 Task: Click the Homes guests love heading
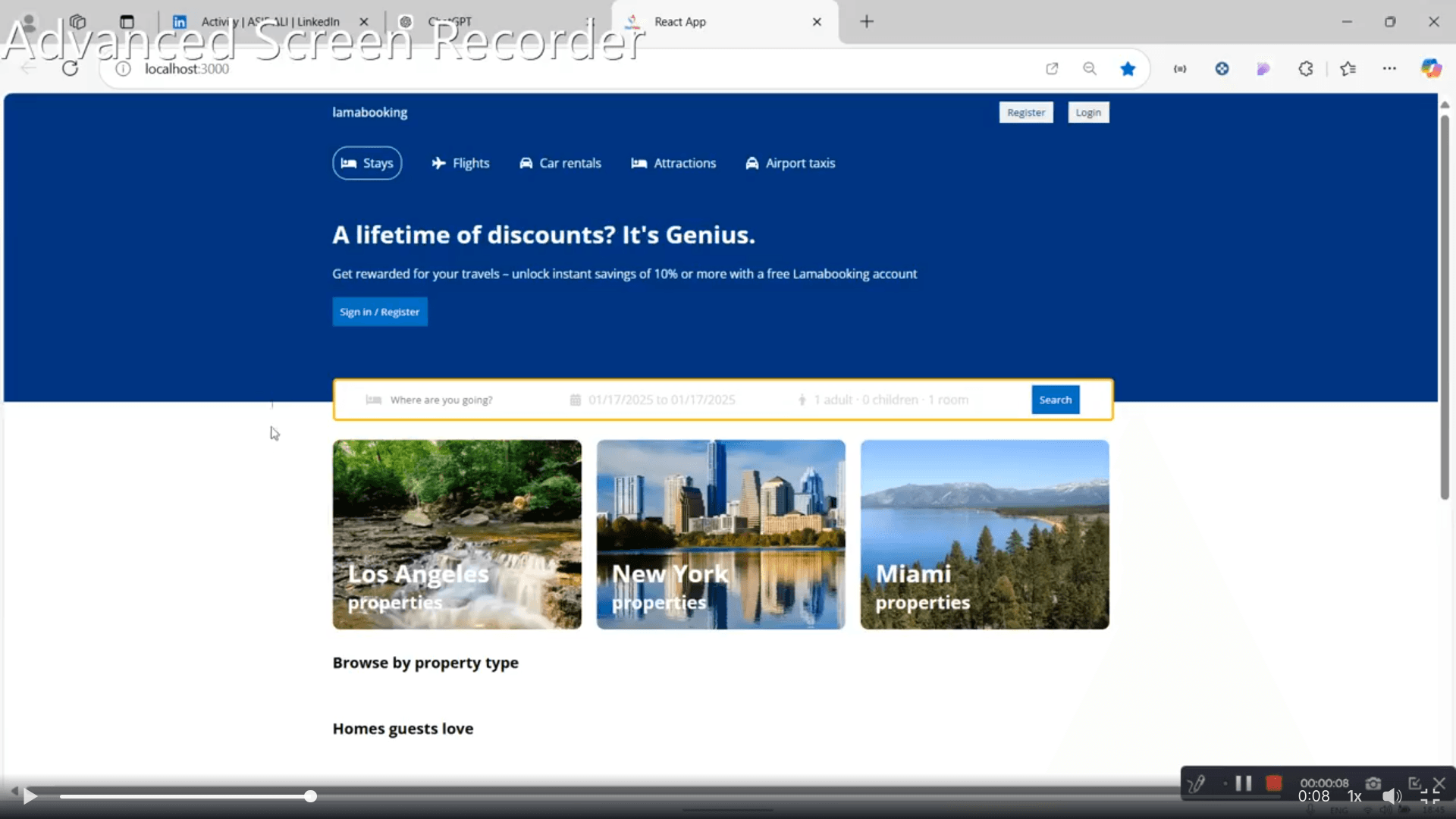point(403,729)
